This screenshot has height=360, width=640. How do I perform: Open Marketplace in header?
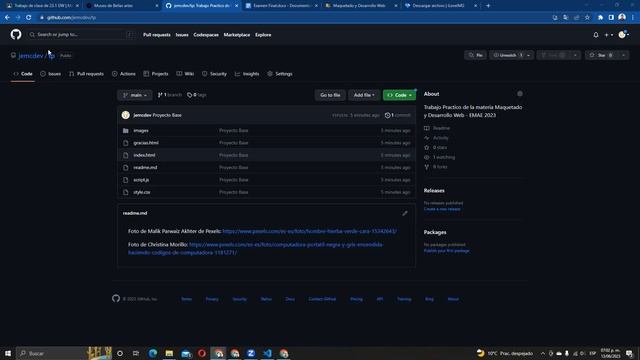237,35
